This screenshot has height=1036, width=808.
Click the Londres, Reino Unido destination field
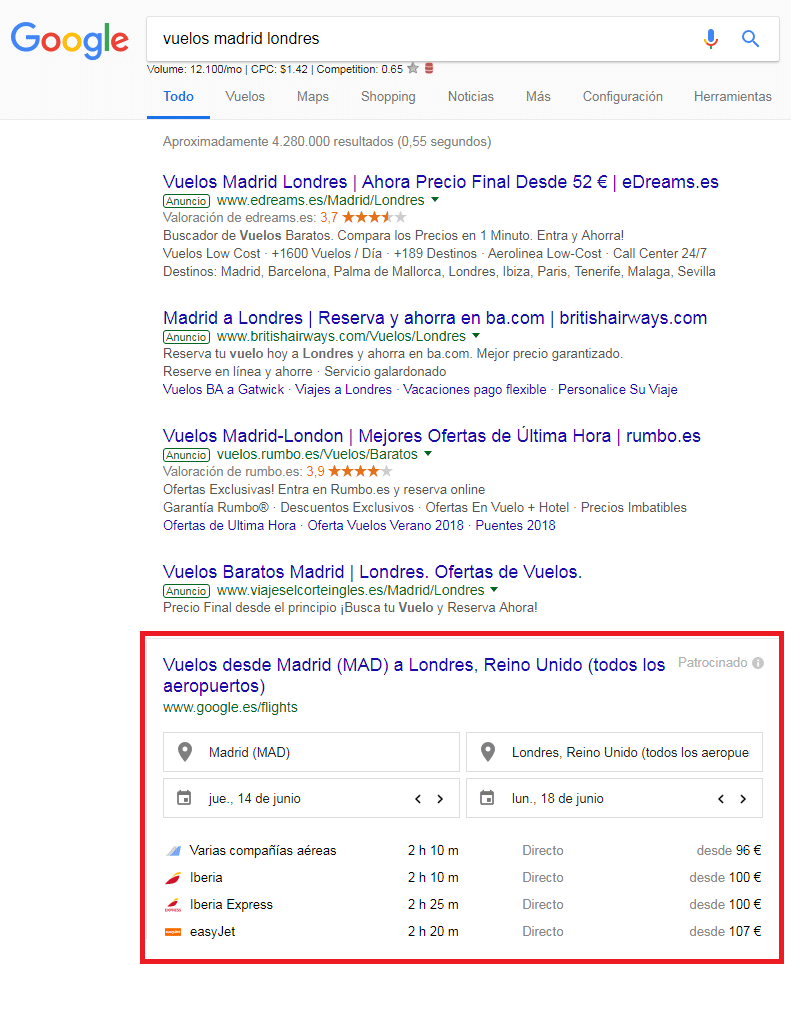(614, 752)
